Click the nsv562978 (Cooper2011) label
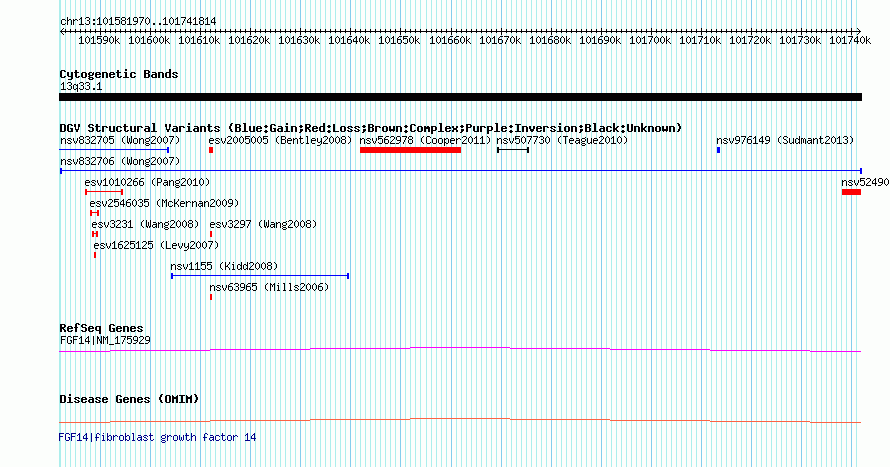 point(425,140)
